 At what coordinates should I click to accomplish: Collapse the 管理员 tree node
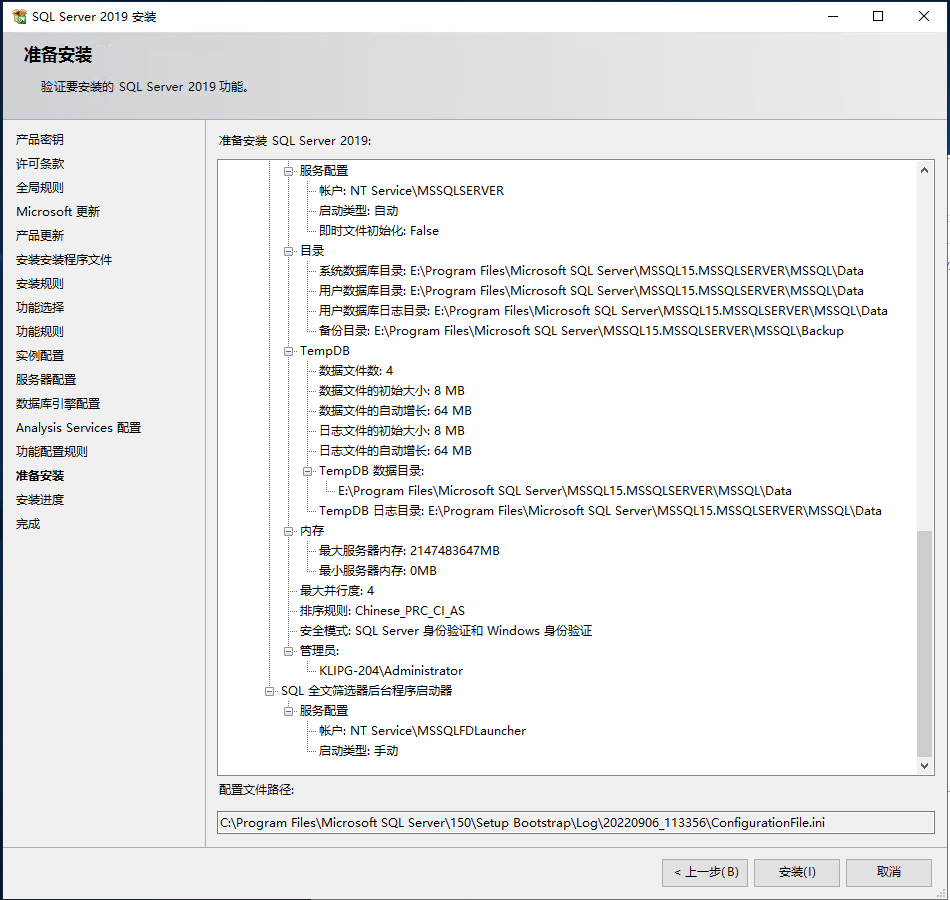pyautogui.click(x=288, y=651)
